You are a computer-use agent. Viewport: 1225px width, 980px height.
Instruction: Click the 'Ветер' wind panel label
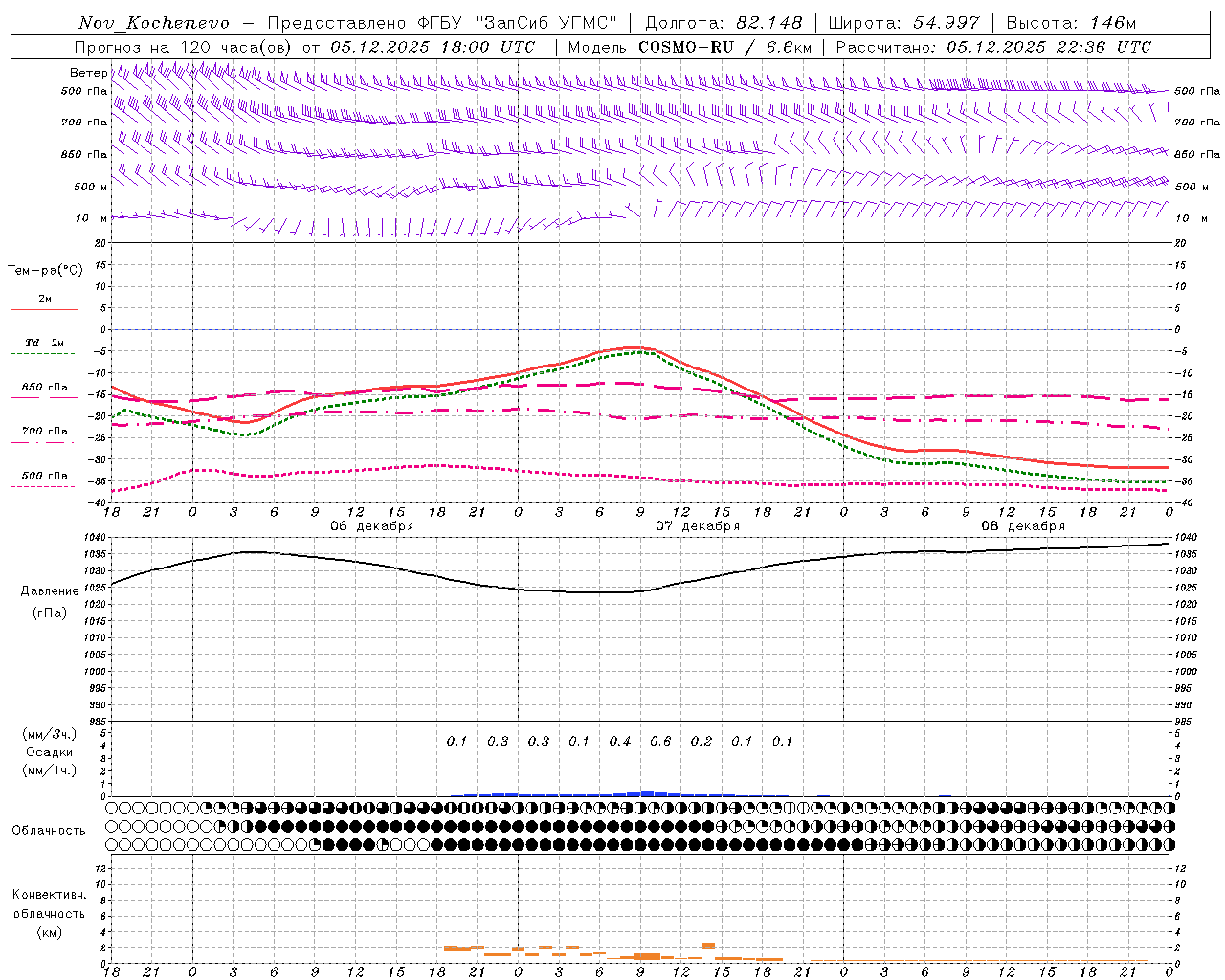pos(89,73)
